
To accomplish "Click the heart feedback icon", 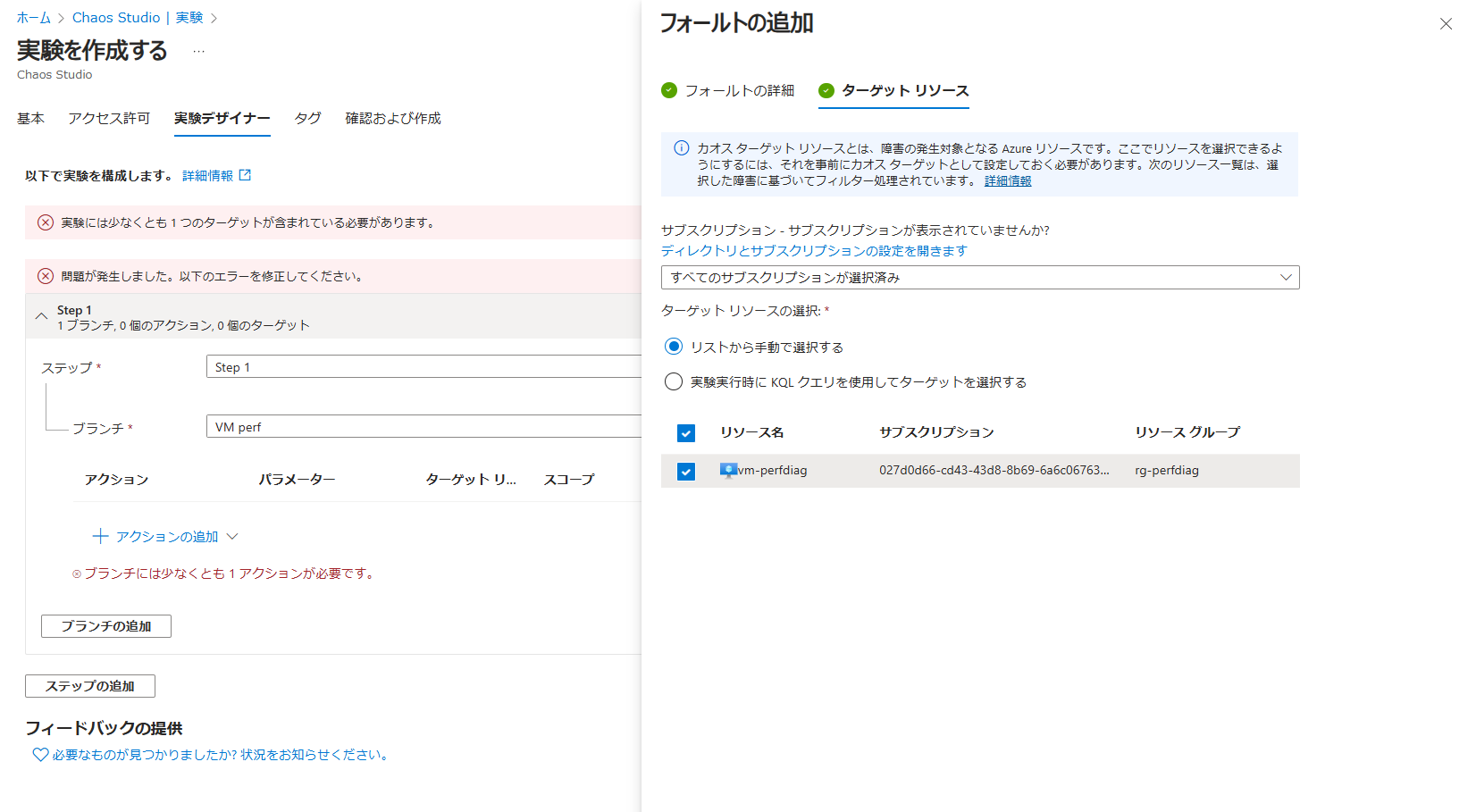I will pyautogui.click(x=40, y=755).
